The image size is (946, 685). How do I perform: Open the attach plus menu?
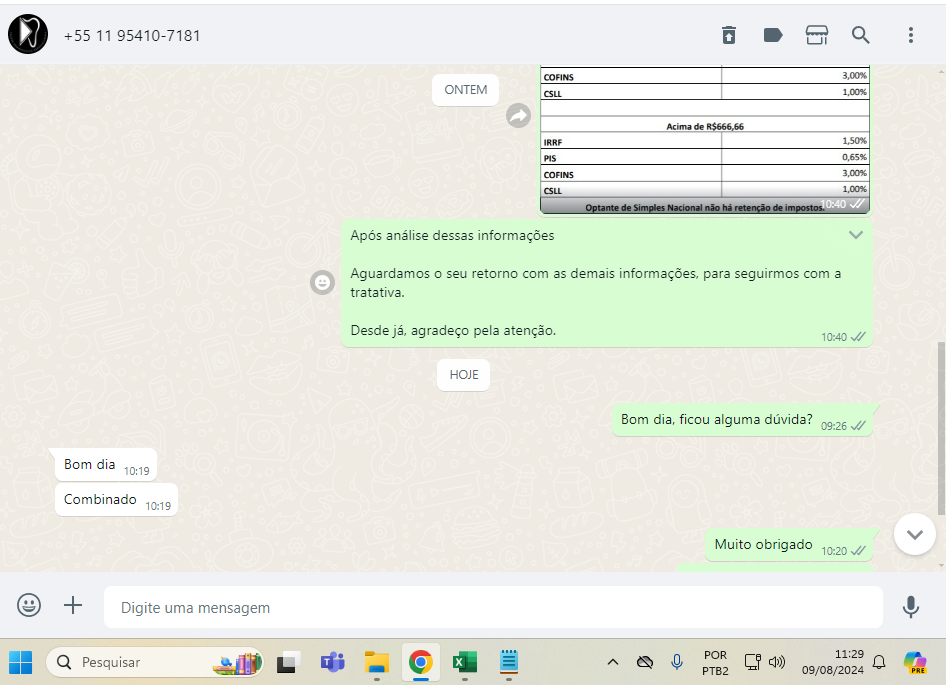tap(73, 605)
